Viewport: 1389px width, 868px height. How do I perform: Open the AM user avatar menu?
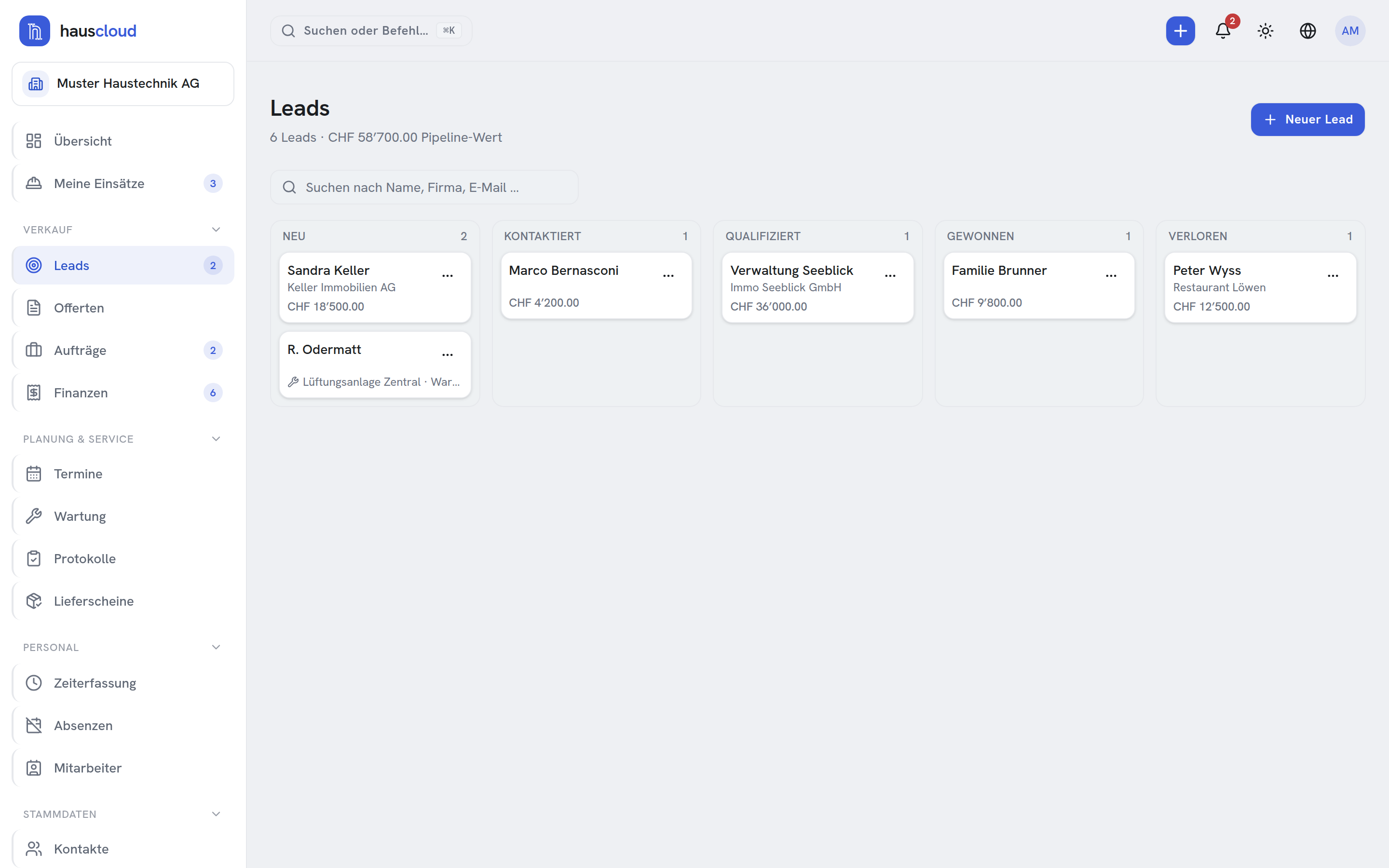click(1350, 31)
